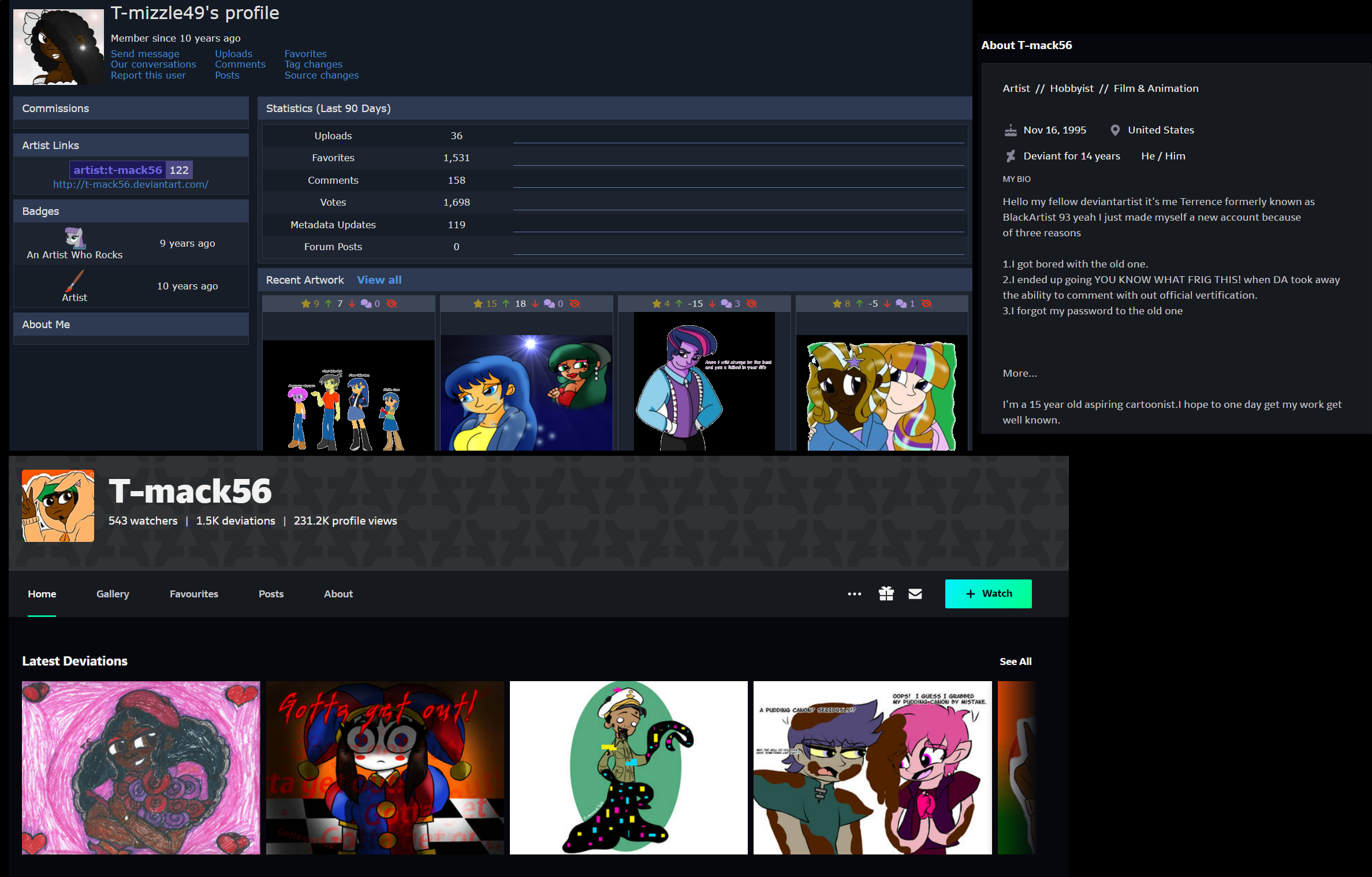Expand the bio via 'More...'
The width and height of the screenshot is (1372, 877).
tap(1020, 373)
